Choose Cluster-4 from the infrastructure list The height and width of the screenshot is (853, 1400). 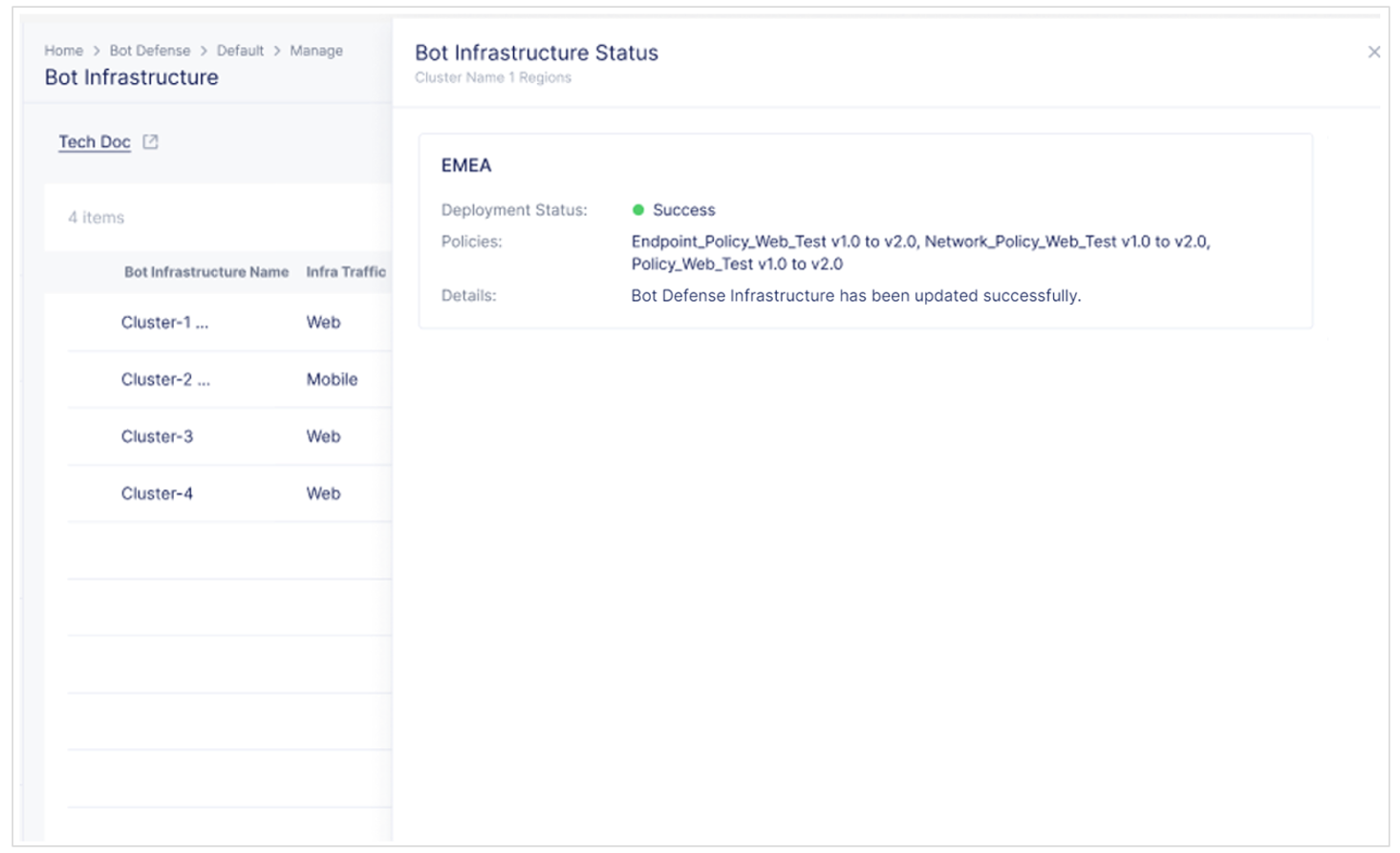tap(157, 494)
